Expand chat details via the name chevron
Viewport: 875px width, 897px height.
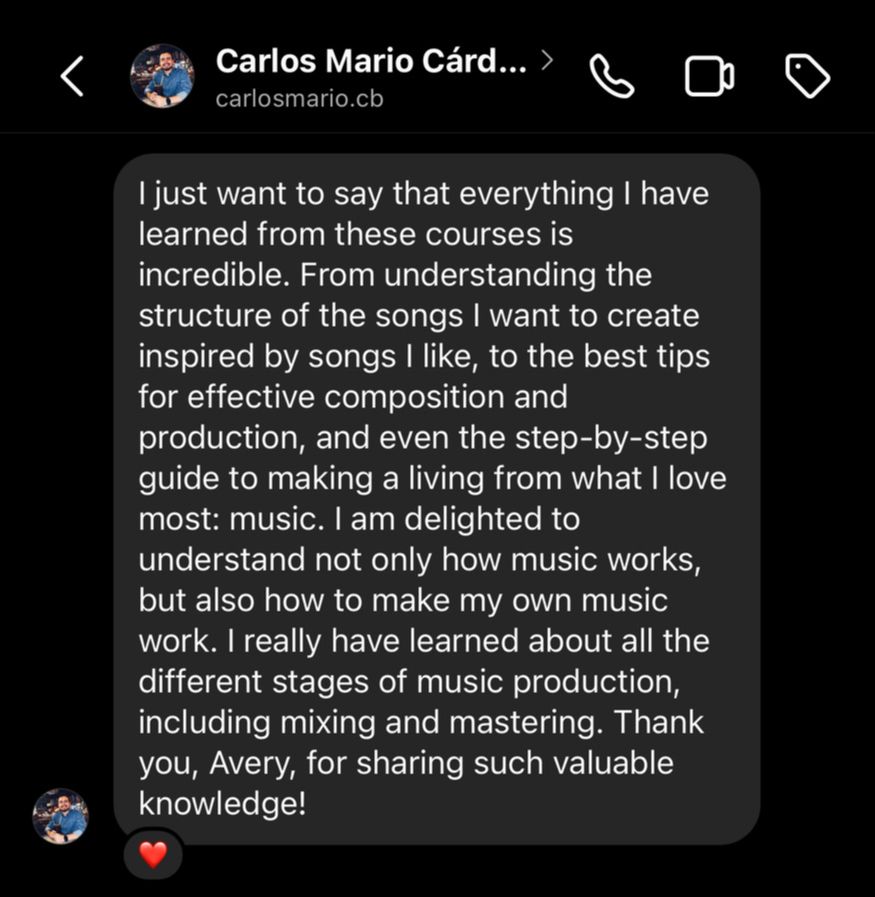point(546,61)
